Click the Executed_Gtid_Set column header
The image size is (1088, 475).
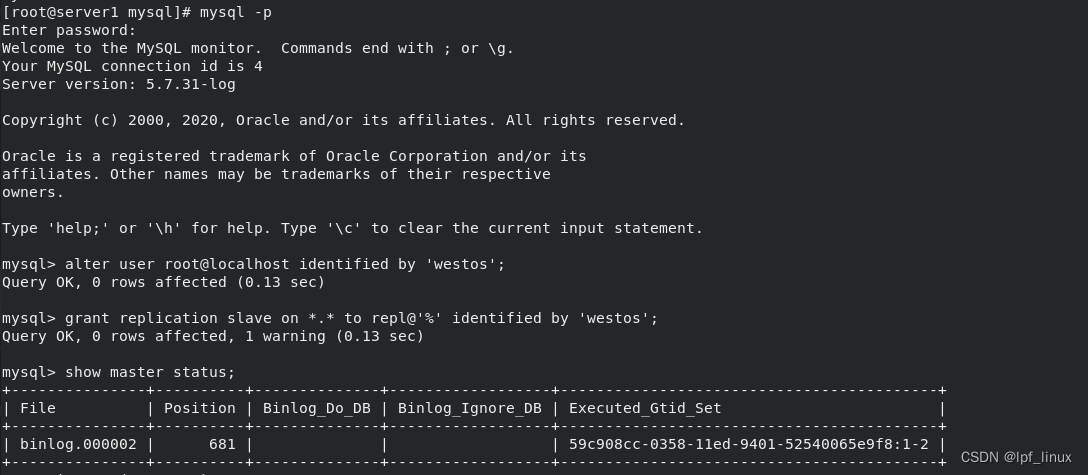pyautogui.click(x=645, y=408)
